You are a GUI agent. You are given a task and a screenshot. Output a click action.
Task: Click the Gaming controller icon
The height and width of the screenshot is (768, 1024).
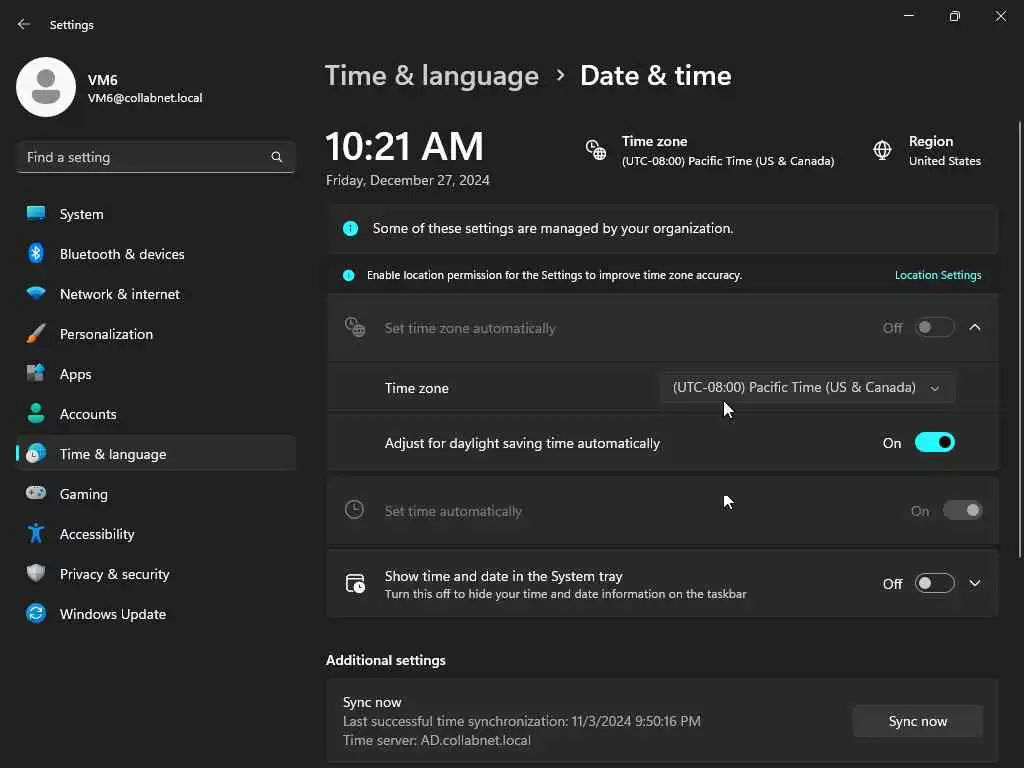point(36,494)
